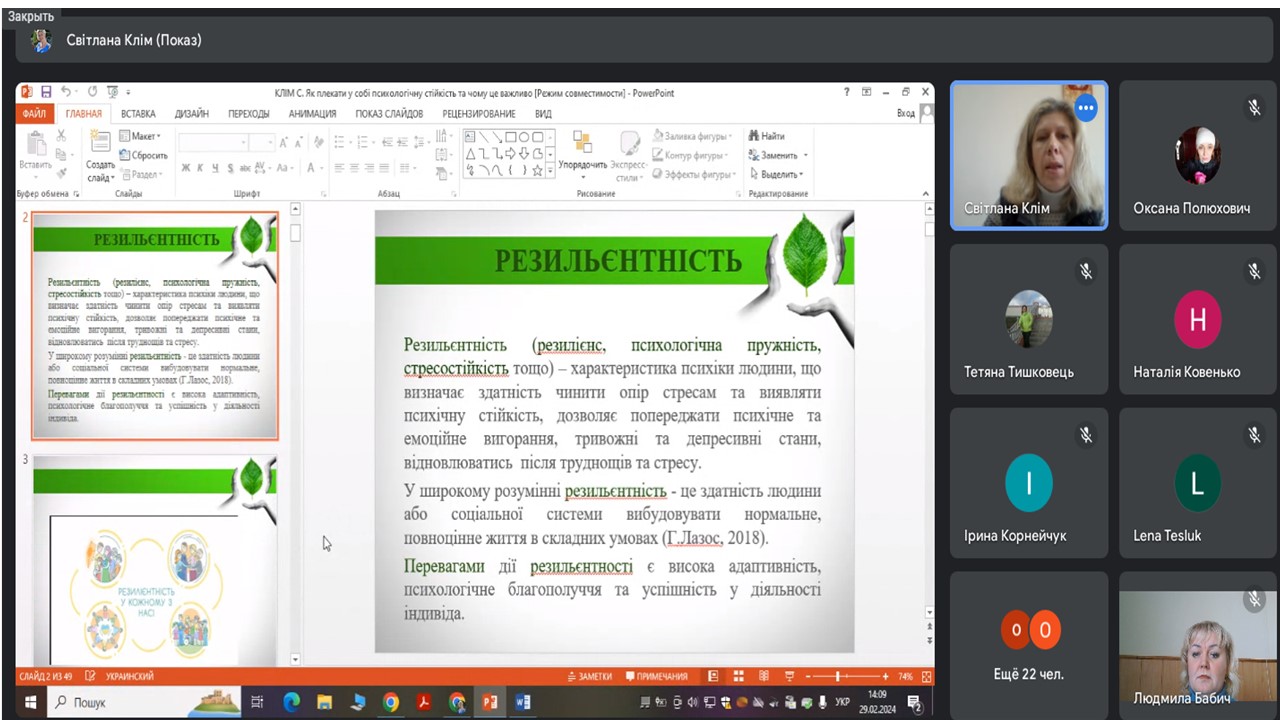This screenshot has height=720, width=1280.
Task: Open the Layout (Макет) dropdown
Action: 142,136
